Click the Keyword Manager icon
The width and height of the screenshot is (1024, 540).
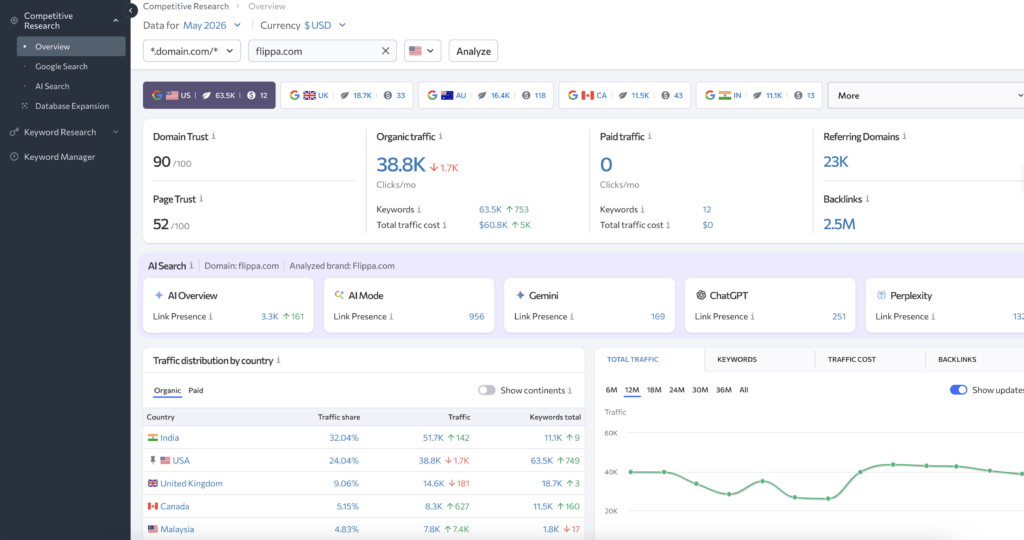(14, 157)
